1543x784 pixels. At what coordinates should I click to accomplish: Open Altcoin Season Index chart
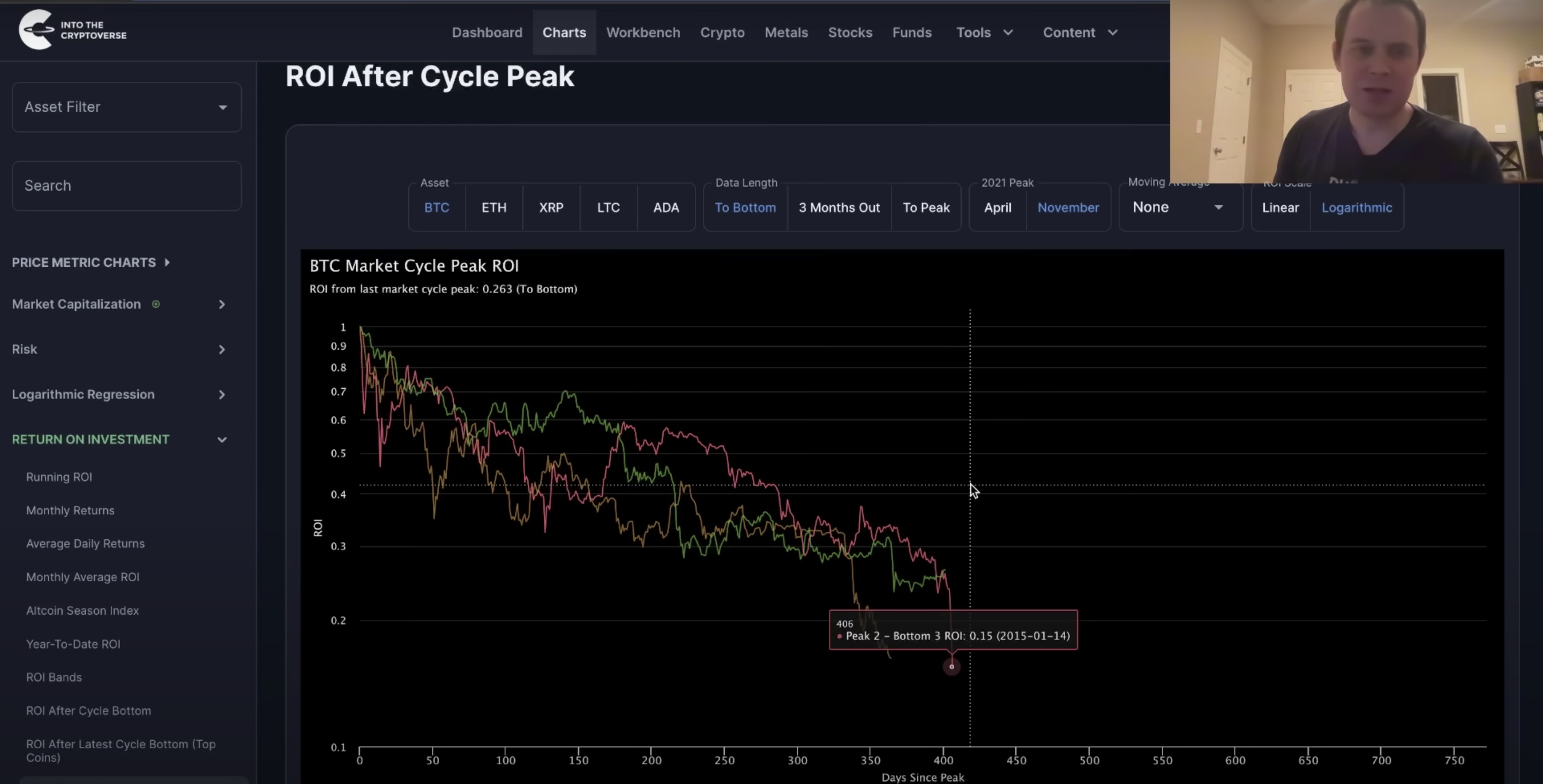click(x=82, y=611)
